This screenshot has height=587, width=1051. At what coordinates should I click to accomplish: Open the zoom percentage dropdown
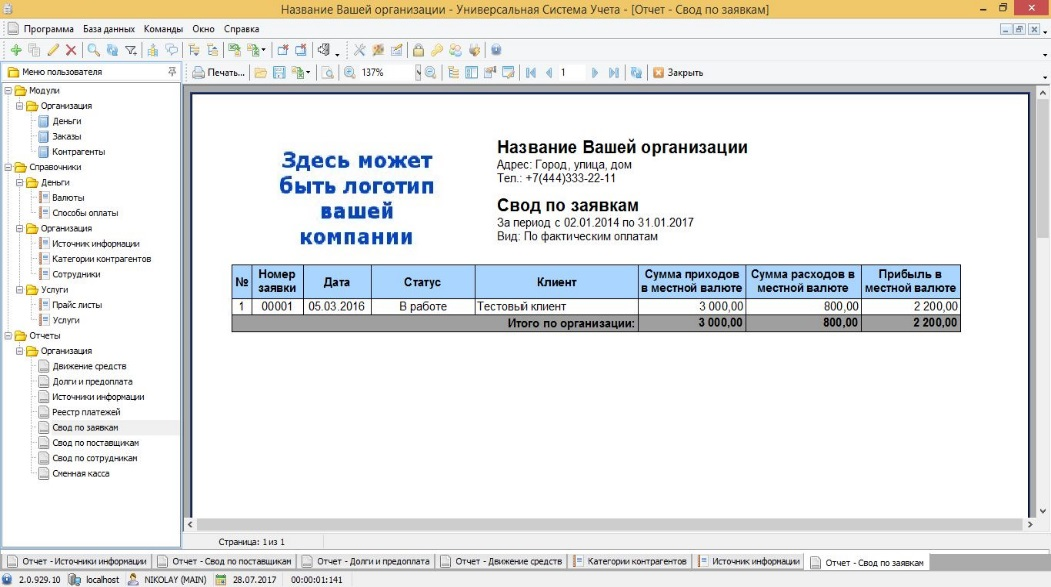click(418, 72)
